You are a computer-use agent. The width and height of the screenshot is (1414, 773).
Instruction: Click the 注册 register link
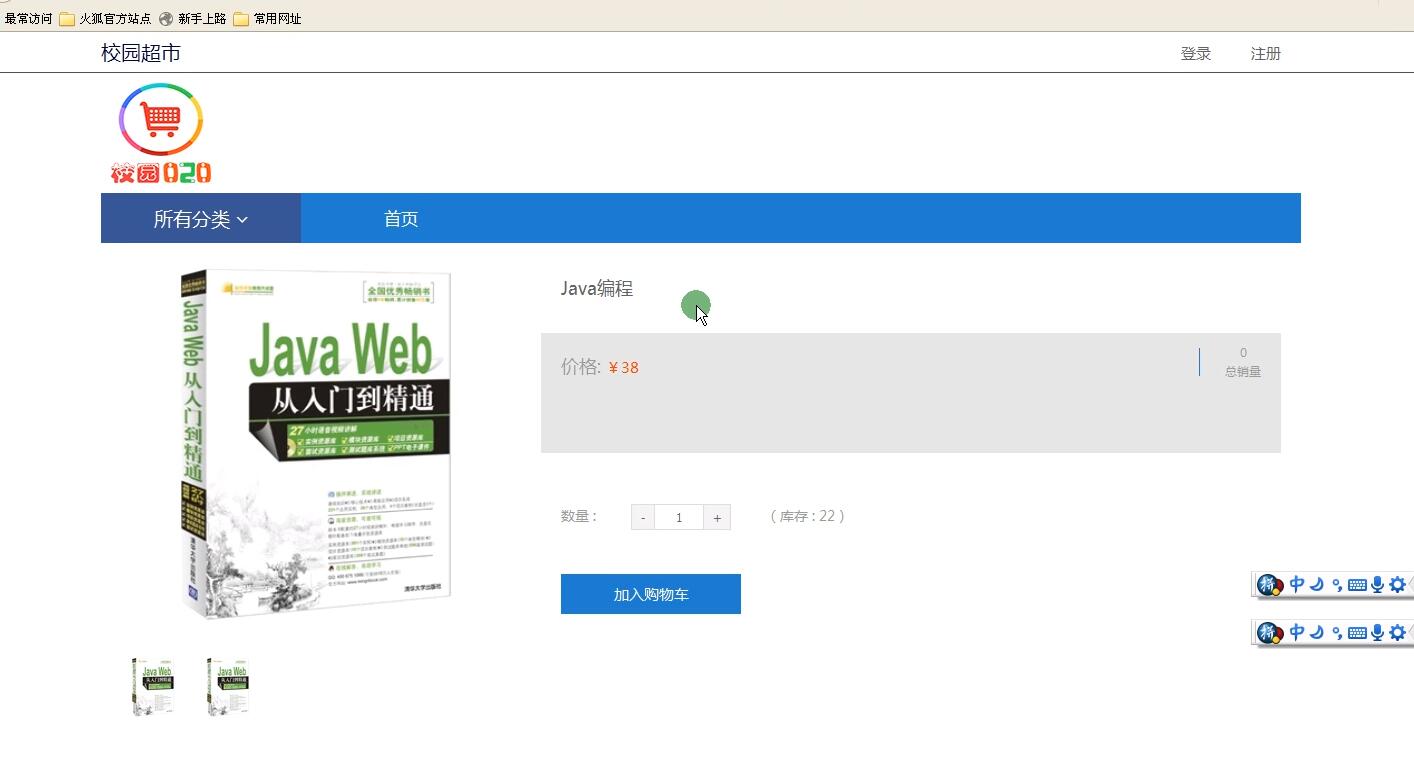click(x=1266, y=54)
